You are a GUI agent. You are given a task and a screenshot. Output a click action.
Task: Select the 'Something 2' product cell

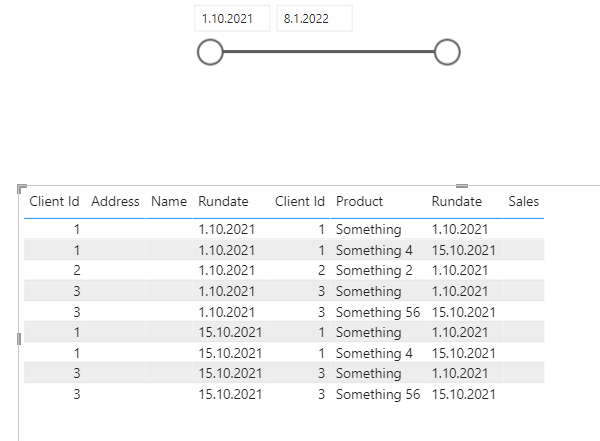(374, 270)
